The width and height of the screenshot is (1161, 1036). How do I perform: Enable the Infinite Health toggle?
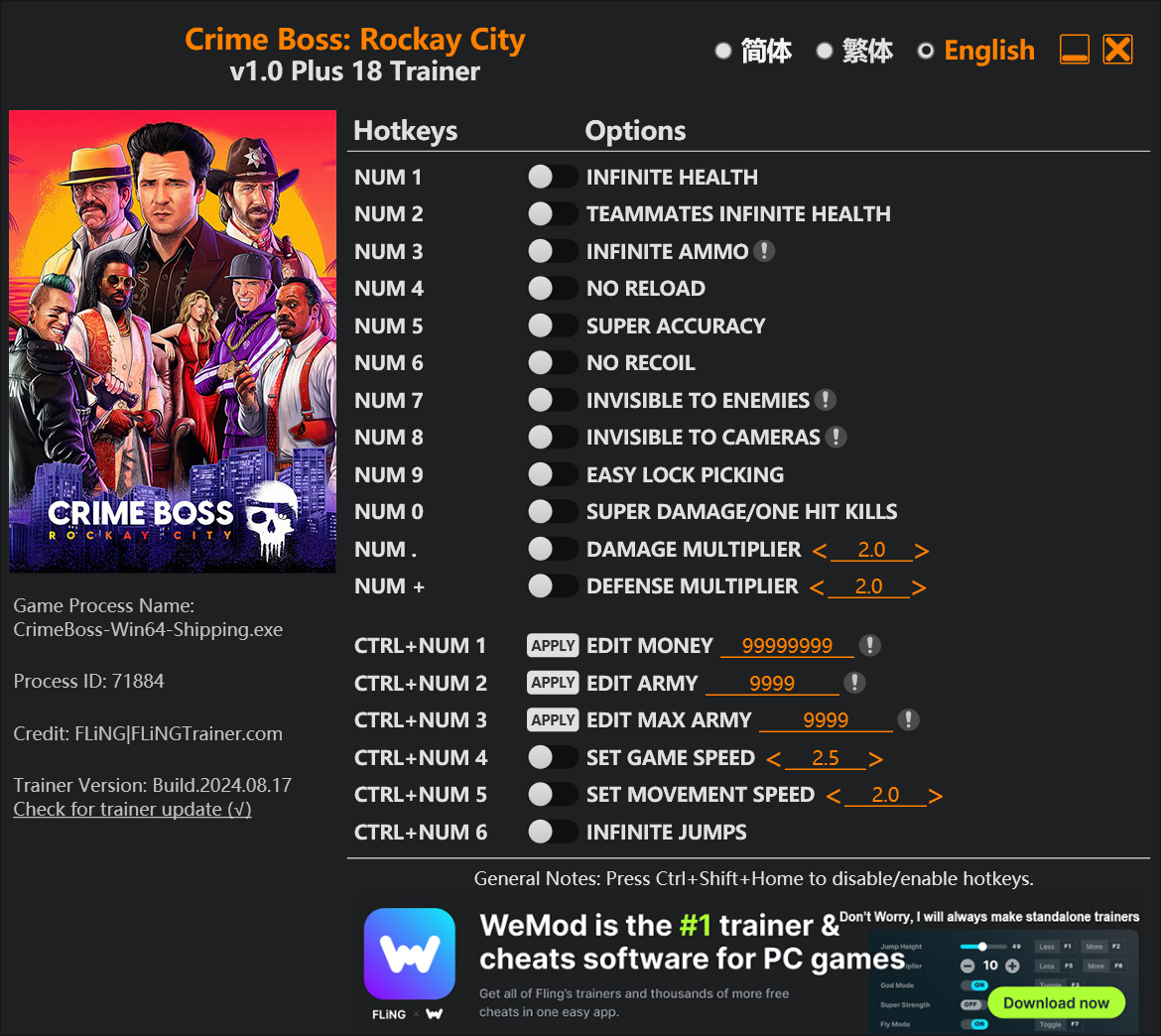click(x=553, y=177)
